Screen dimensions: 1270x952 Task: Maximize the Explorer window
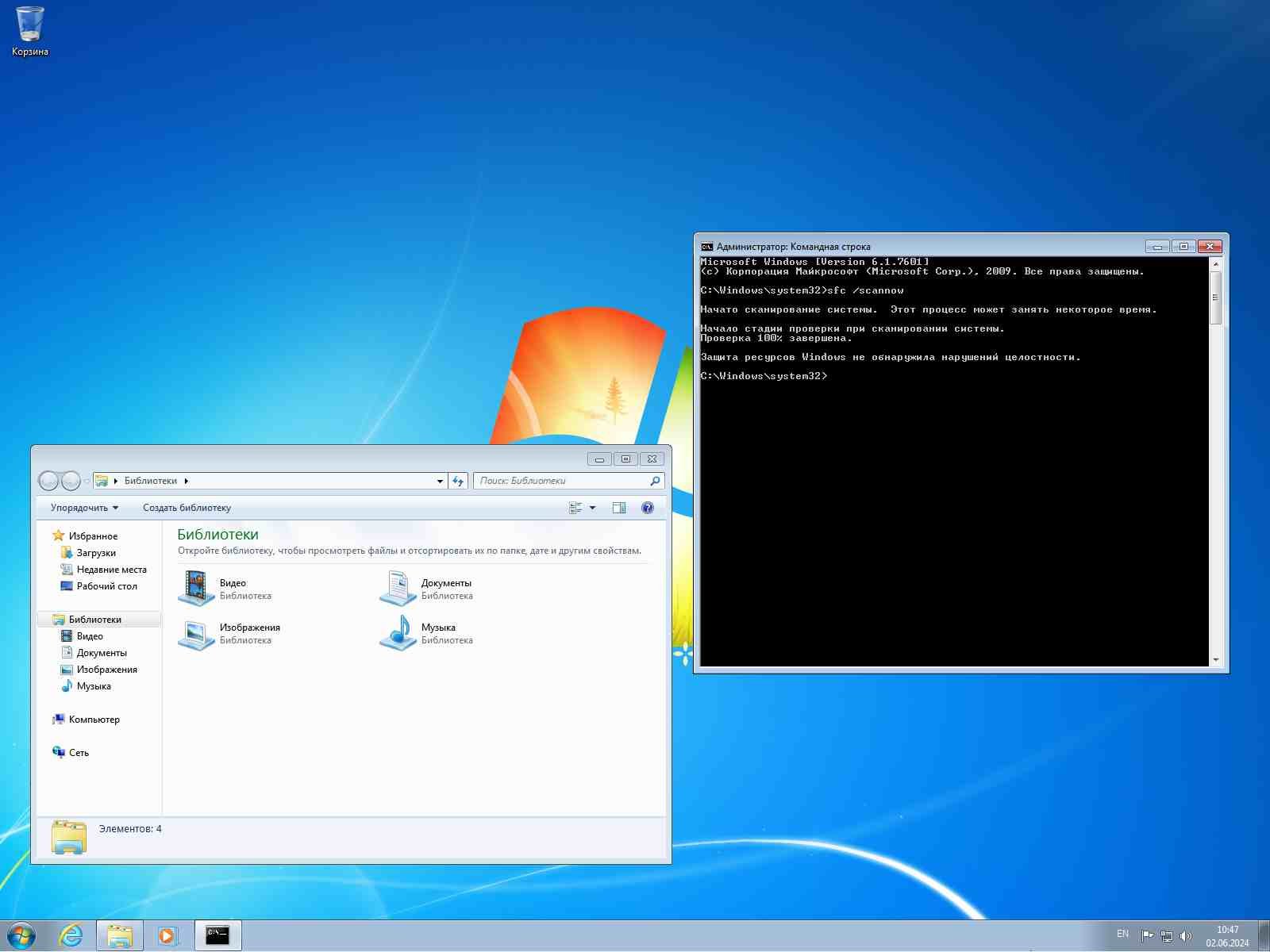point(625,459)
